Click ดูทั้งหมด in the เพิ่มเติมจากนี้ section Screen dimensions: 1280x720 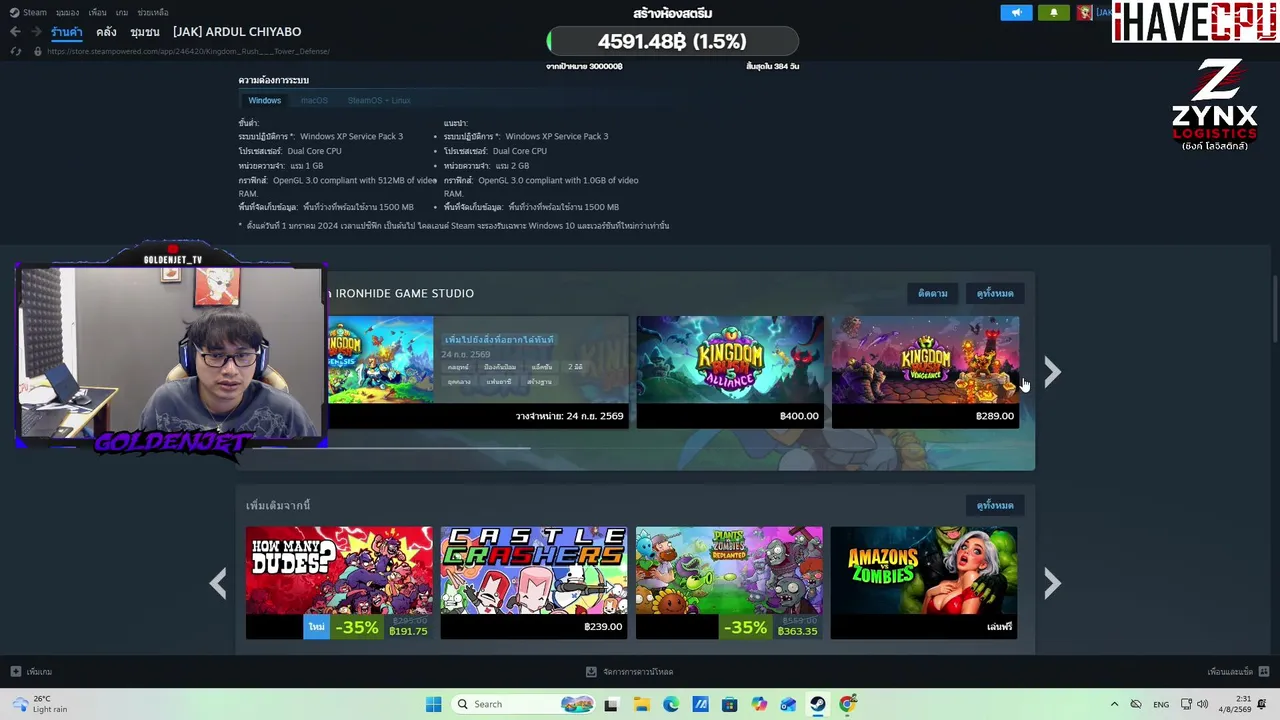(995, 505)
